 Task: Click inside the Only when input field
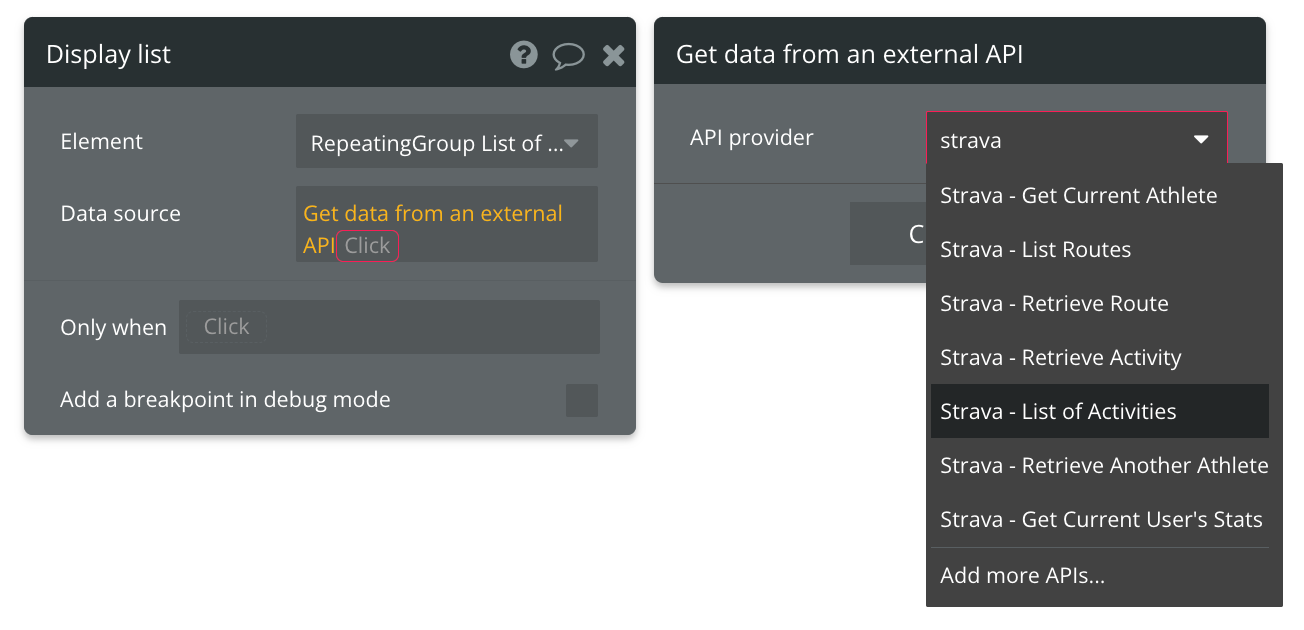coord(226,326)
